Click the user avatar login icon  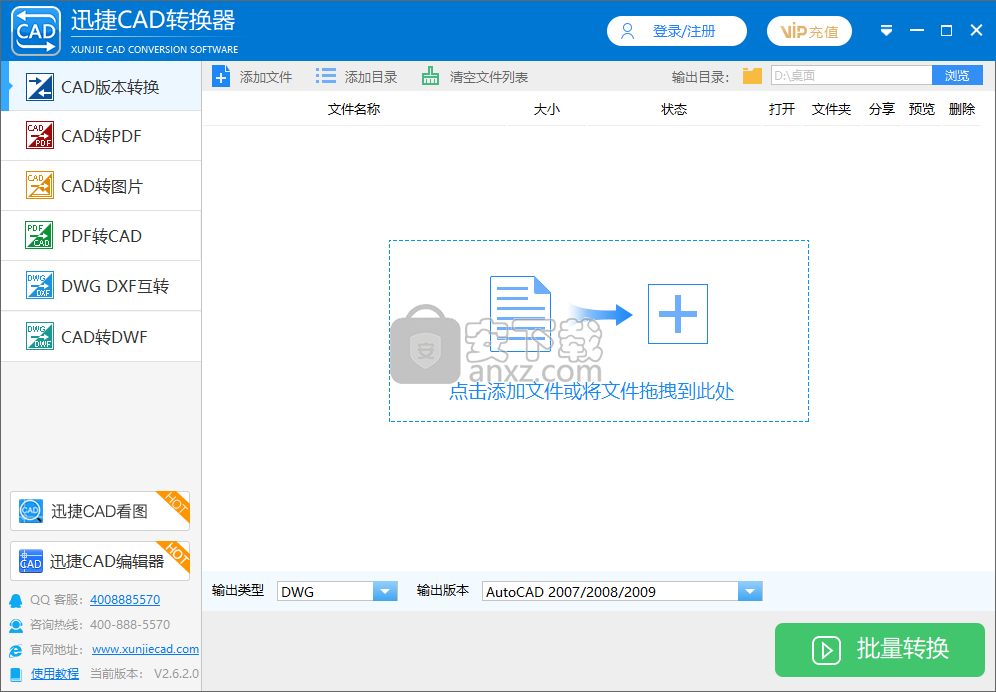tap(628, 31)
